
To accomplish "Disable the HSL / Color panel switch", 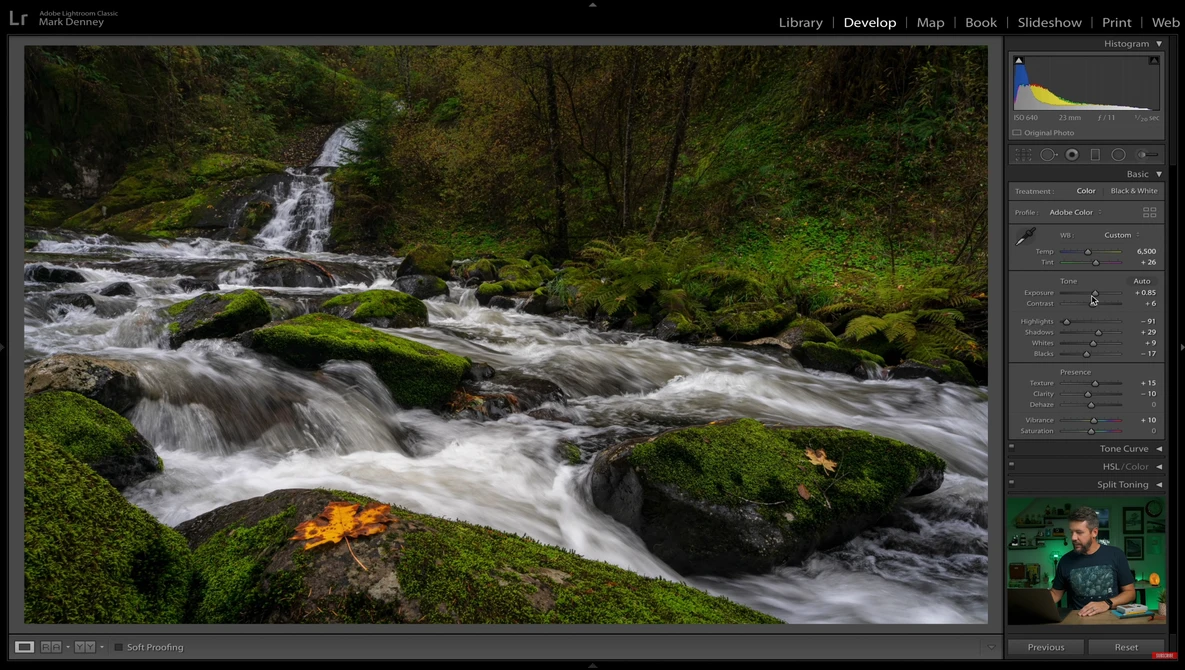I will (x=1011, y=465).
